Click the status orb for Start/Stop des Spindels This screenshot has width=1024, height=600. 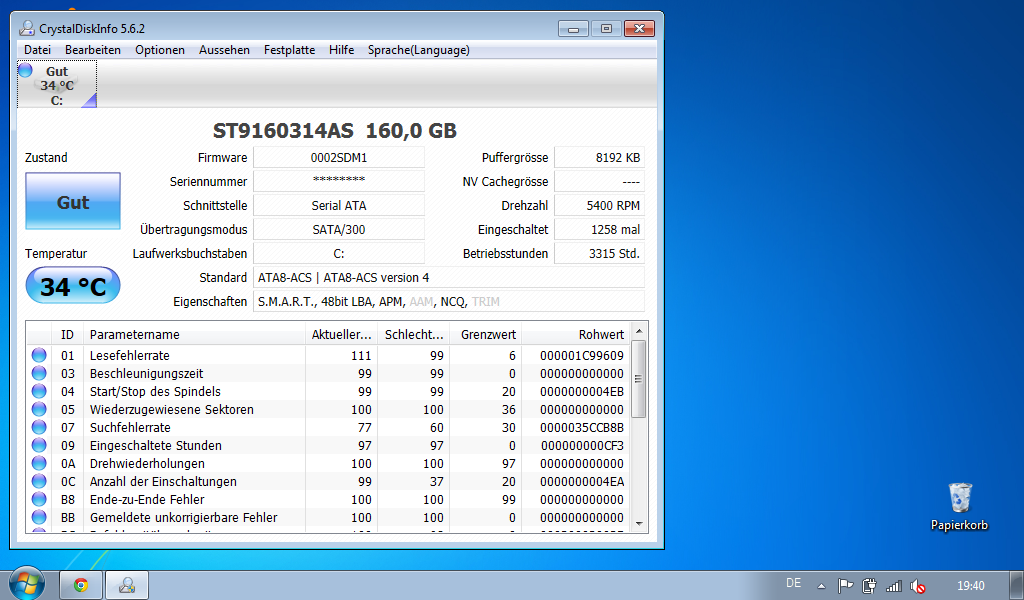coord(39,391)
